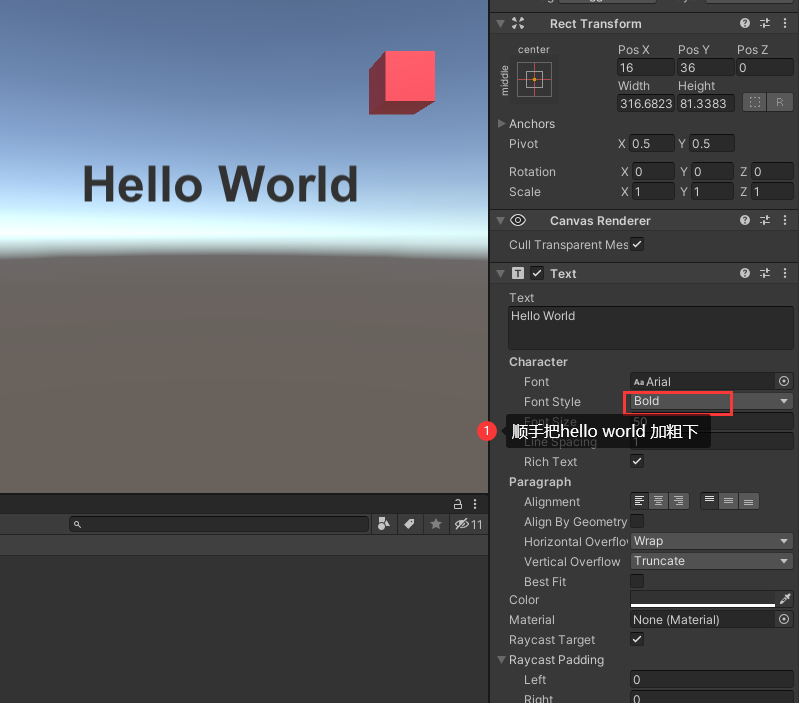Image resolution: width=799 pixels, height=703 pixels.
Task: Collapse the Raycast Padding foldout
Action: tap(501, 660)
